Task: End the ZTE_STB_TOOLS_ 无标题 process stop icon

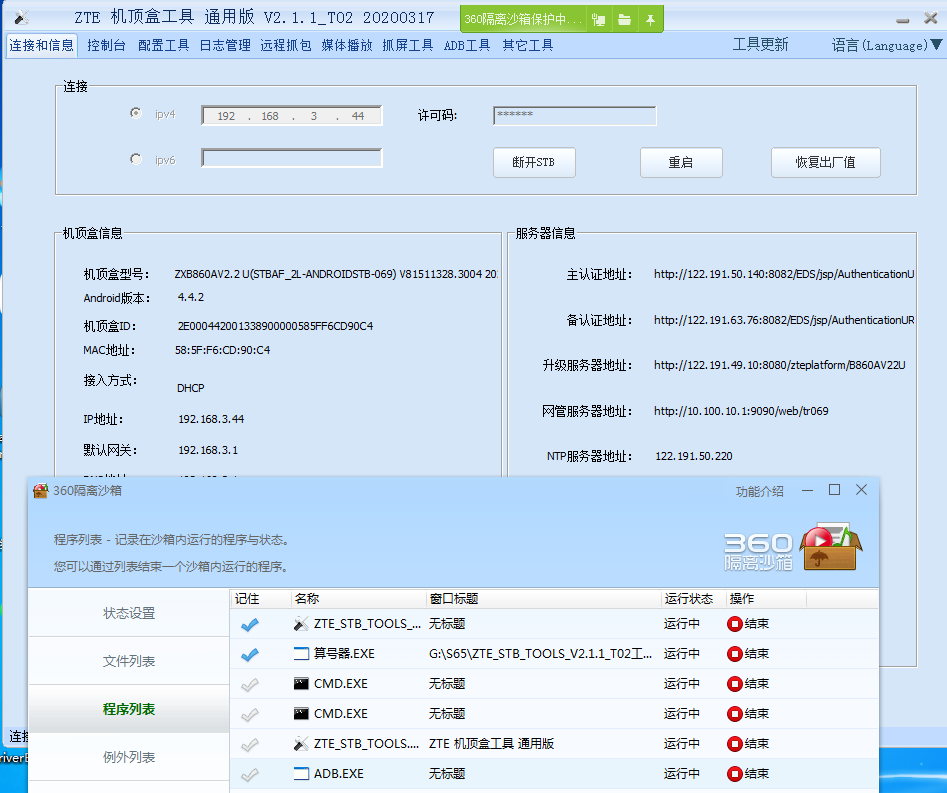Action: (x=734, y=624)
